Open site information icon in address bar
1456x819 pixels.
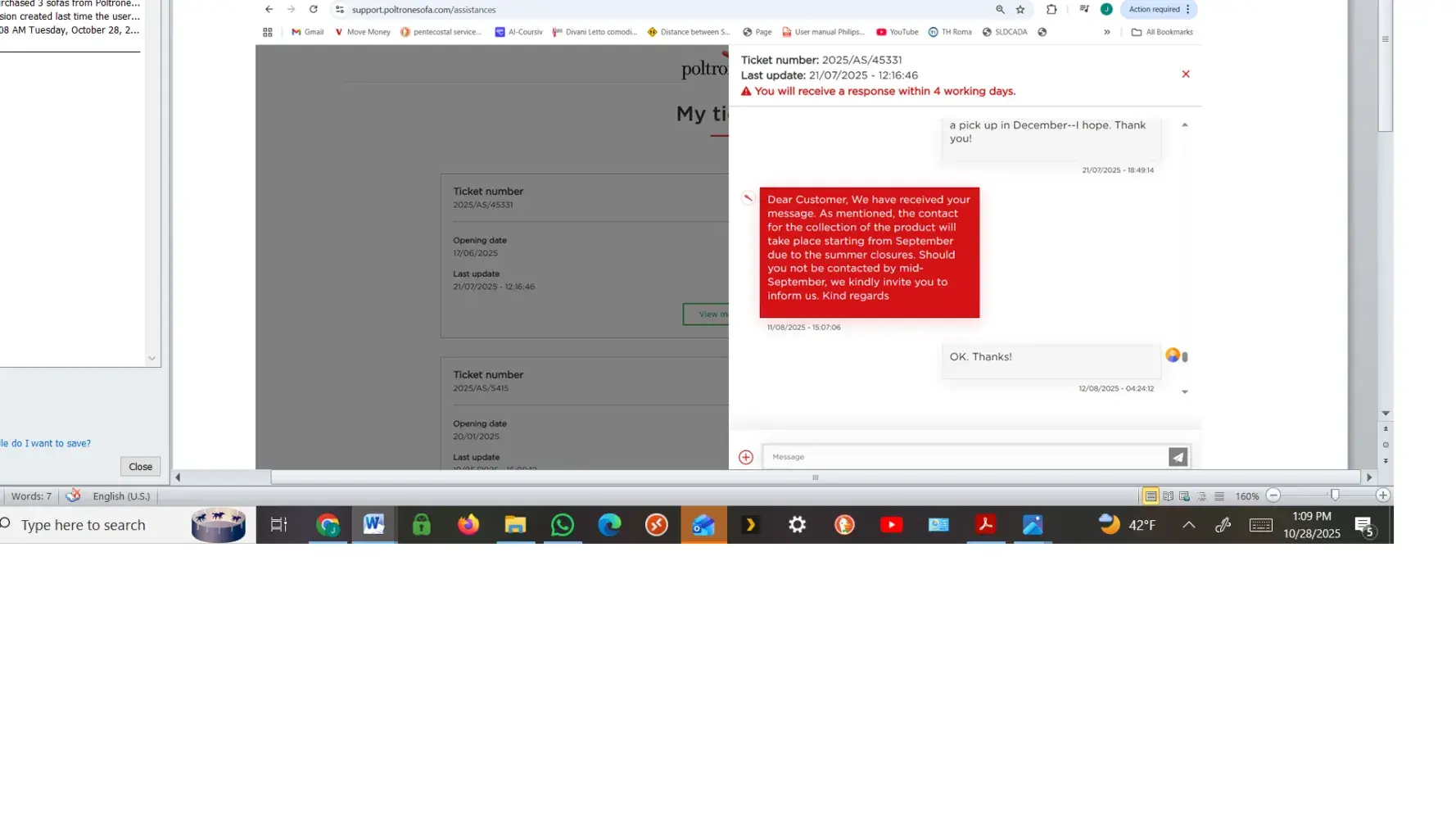(340, 9)
